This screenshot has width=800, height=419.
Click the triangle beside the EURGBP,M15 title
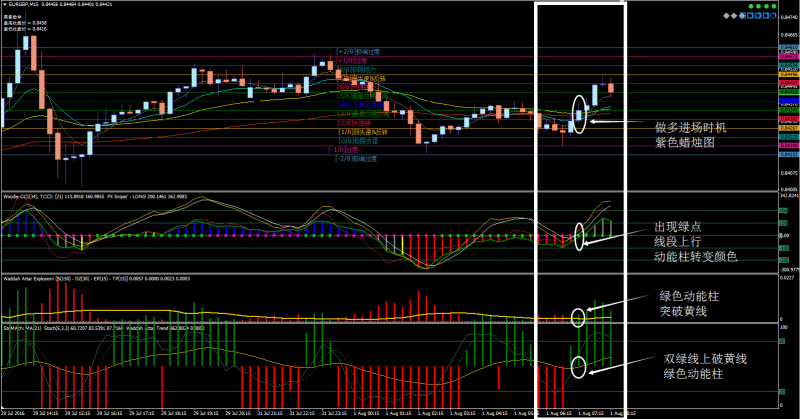(6, 5)
